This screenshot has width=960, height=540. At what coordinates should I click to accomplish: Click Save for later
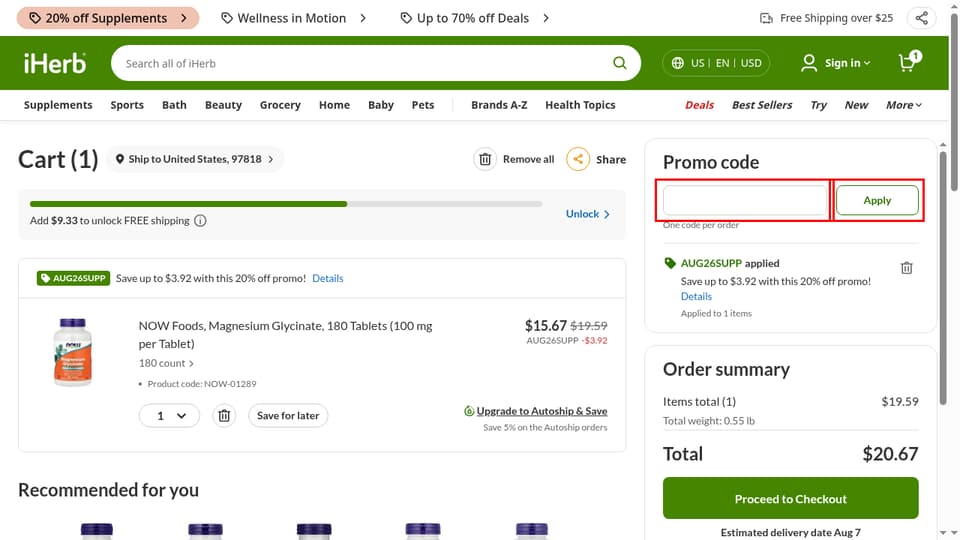coord(288,416)
